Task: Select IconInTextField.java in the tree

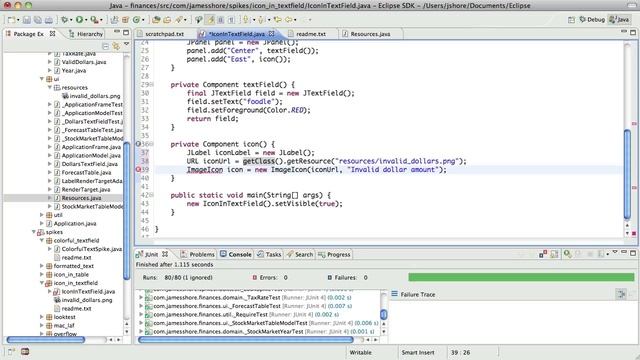Action: point(88,291)
